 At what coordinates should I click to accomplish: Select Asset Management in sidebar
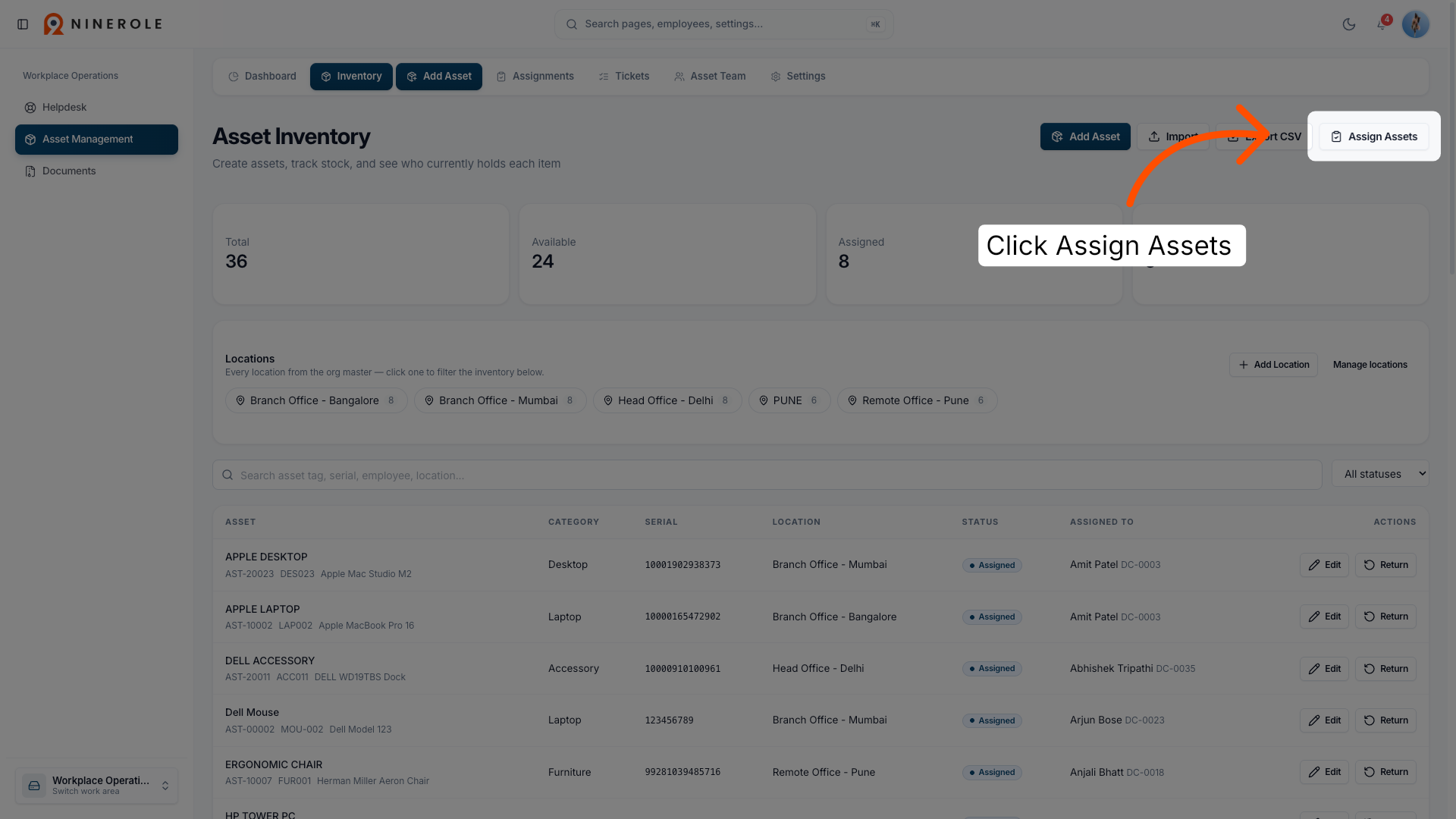click(96, 140)
